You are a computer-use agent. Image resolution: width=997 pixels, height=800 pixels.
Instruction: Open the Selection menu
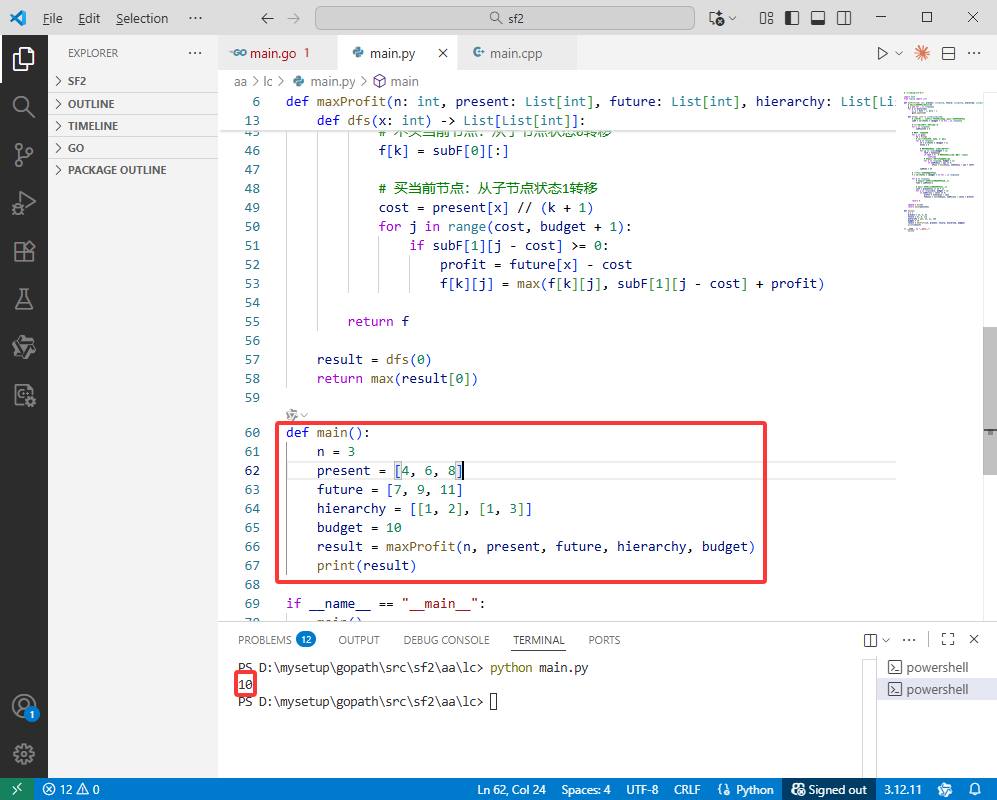[142, 18]
